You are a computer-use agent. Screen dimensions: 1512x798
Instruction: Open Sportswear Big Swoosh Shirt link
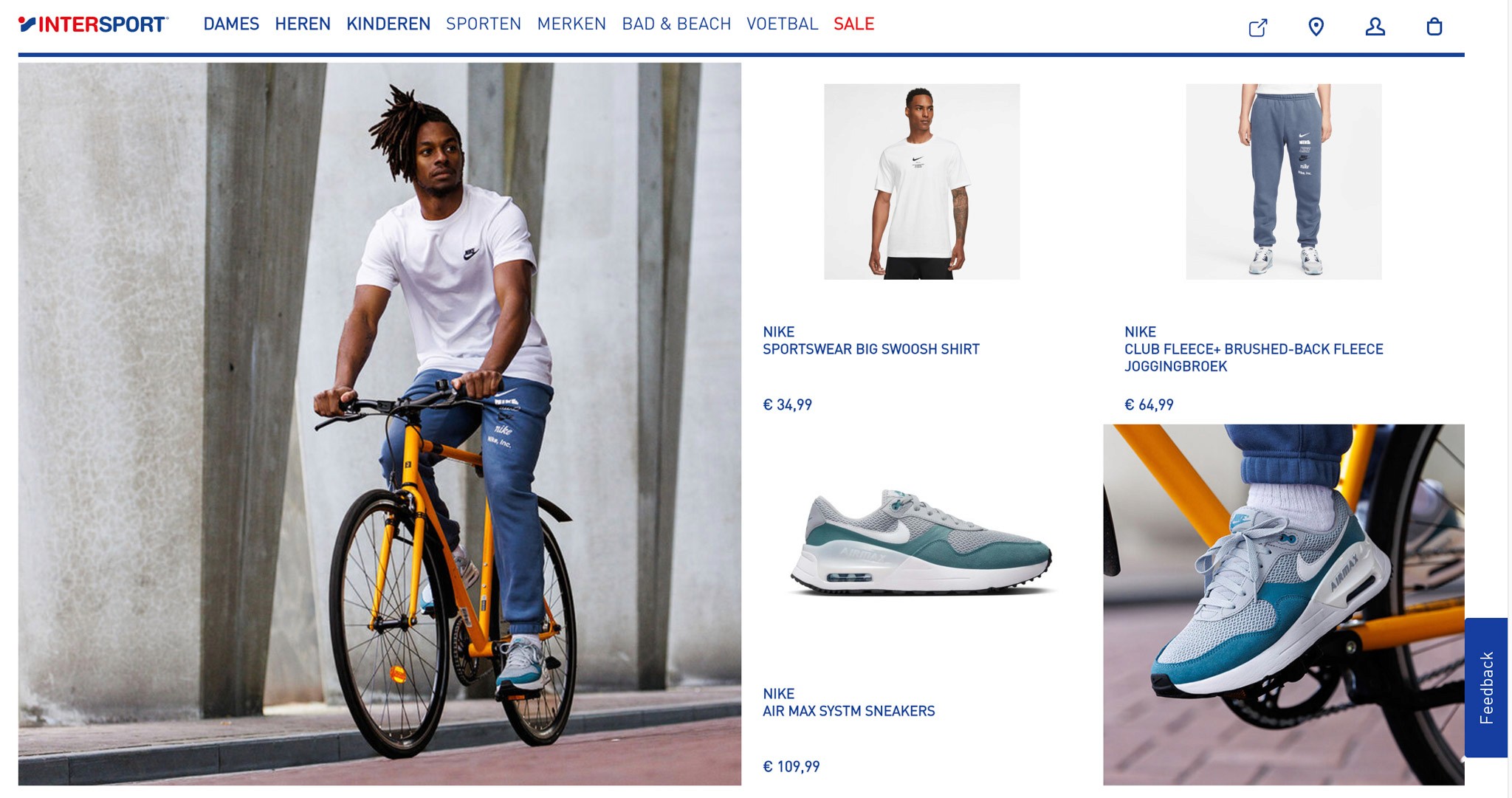(x=871, y=349)
